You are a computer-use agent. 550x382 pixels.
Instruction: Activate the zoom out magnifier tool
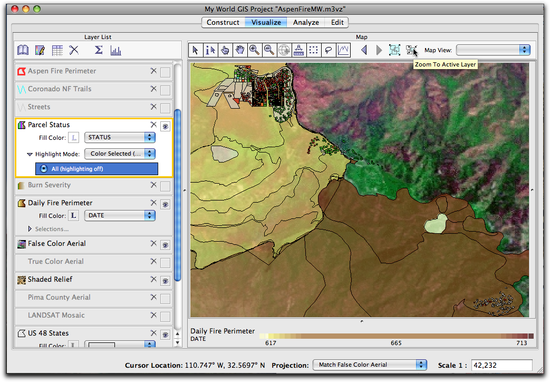(x=269, y=50)
